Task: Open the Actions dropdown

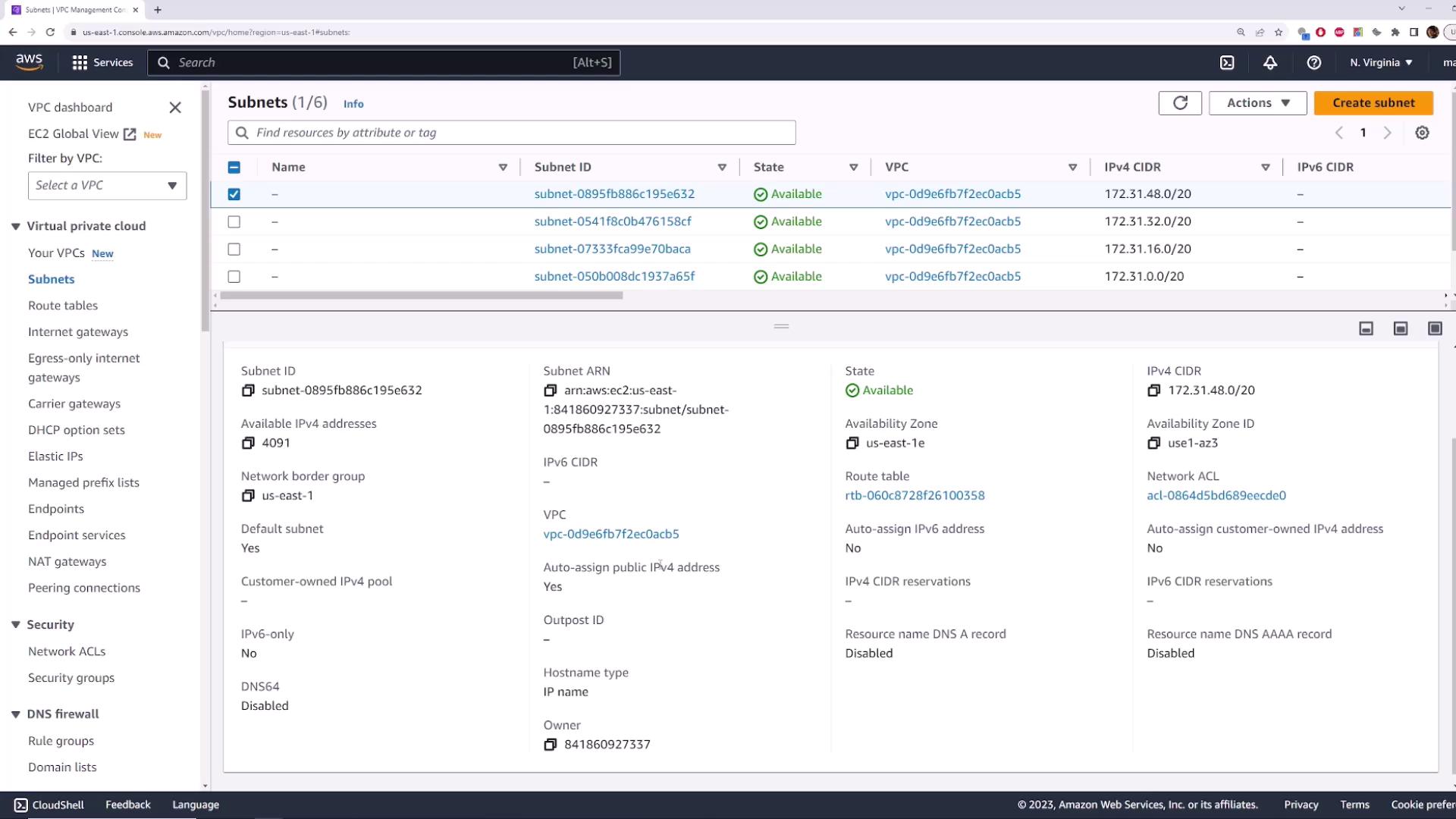Action: pyautogui.click(x=1257, y=103)
